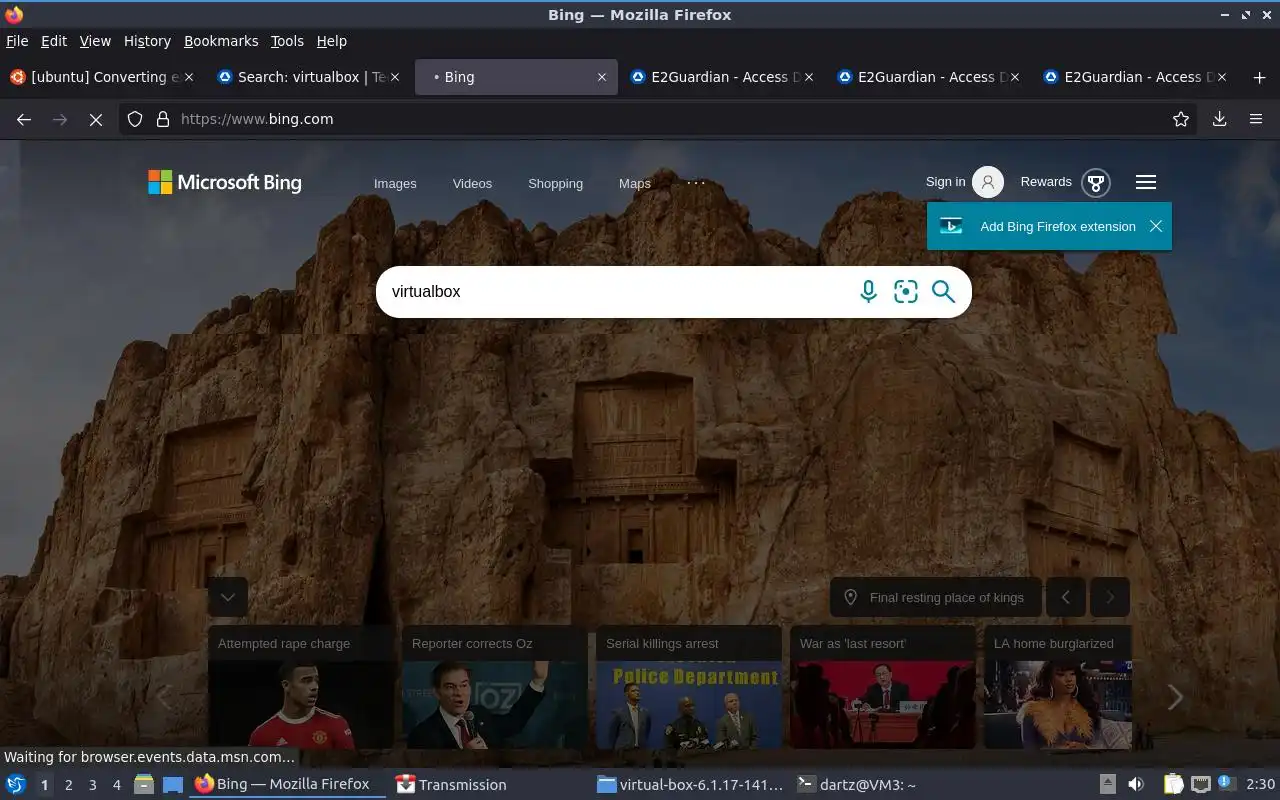Open the File menu
The height and width of the screenshot is (800, 1280).
coord(17,41)
